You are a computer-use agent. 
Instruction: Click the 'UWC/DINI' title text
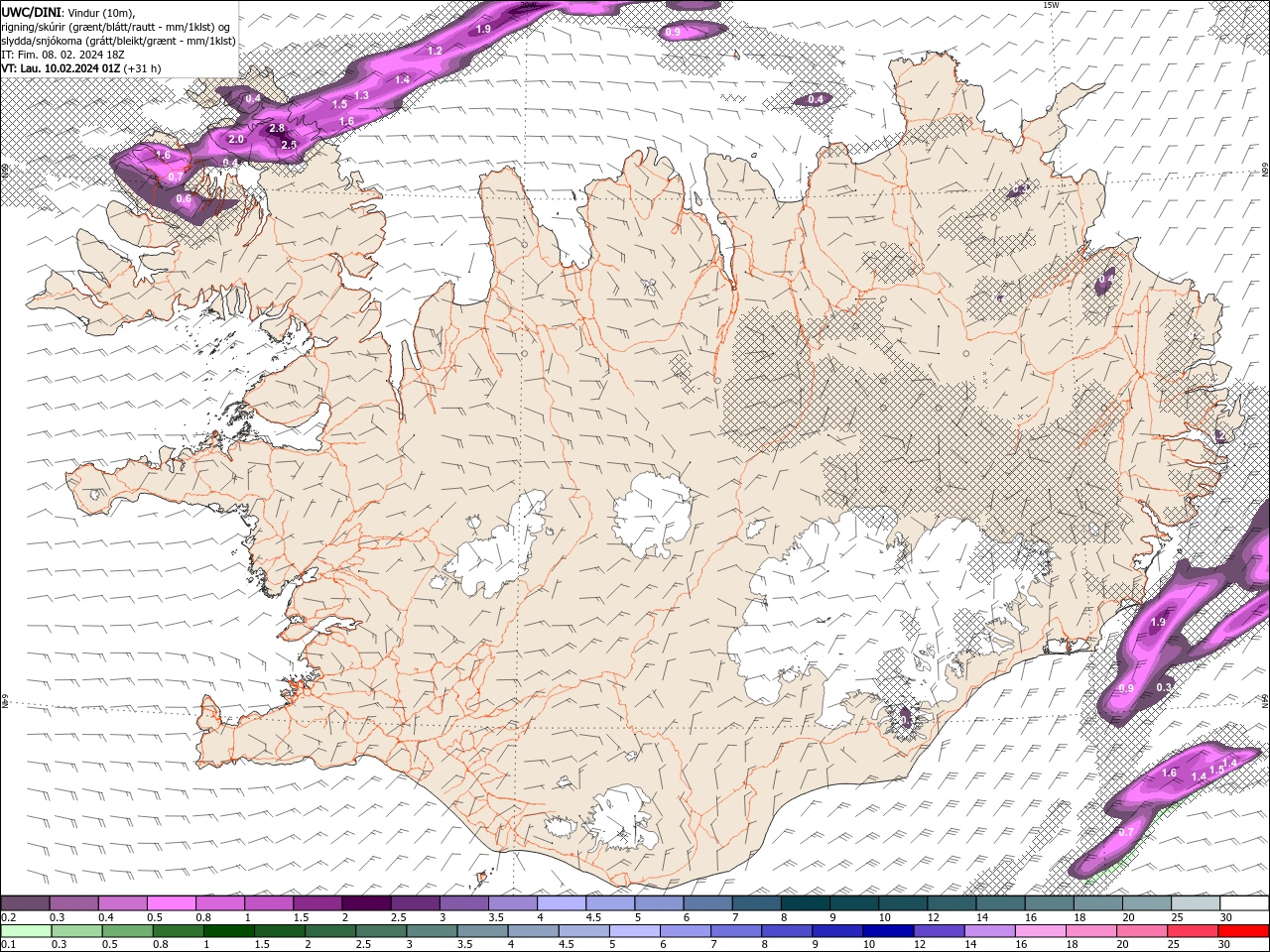[x=31, y=11]
